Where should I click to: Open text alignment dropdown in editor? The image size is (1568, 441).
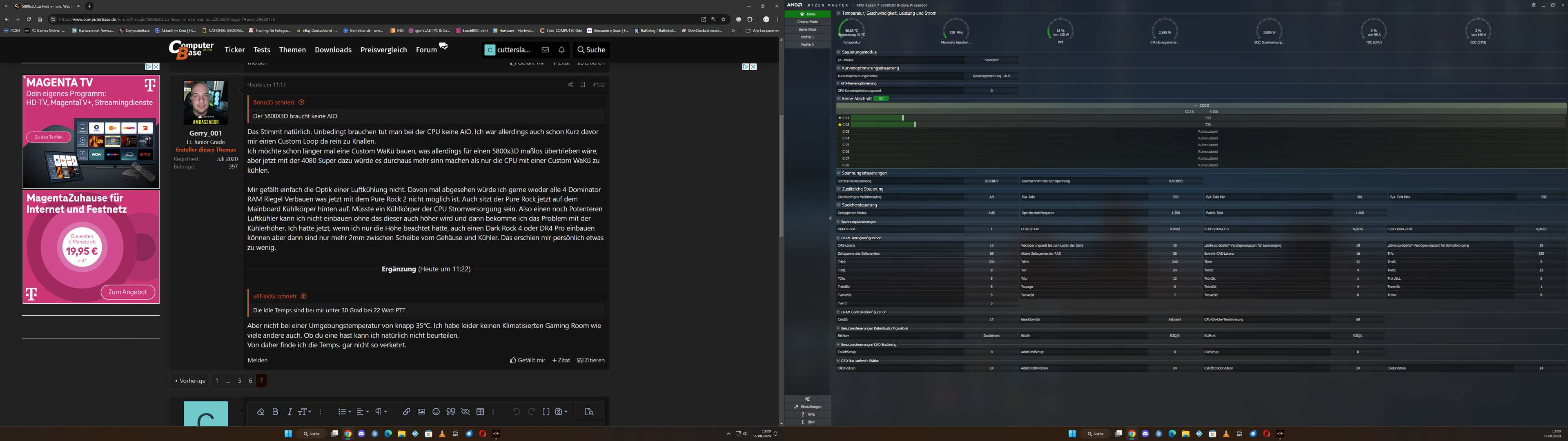(363, 412)
